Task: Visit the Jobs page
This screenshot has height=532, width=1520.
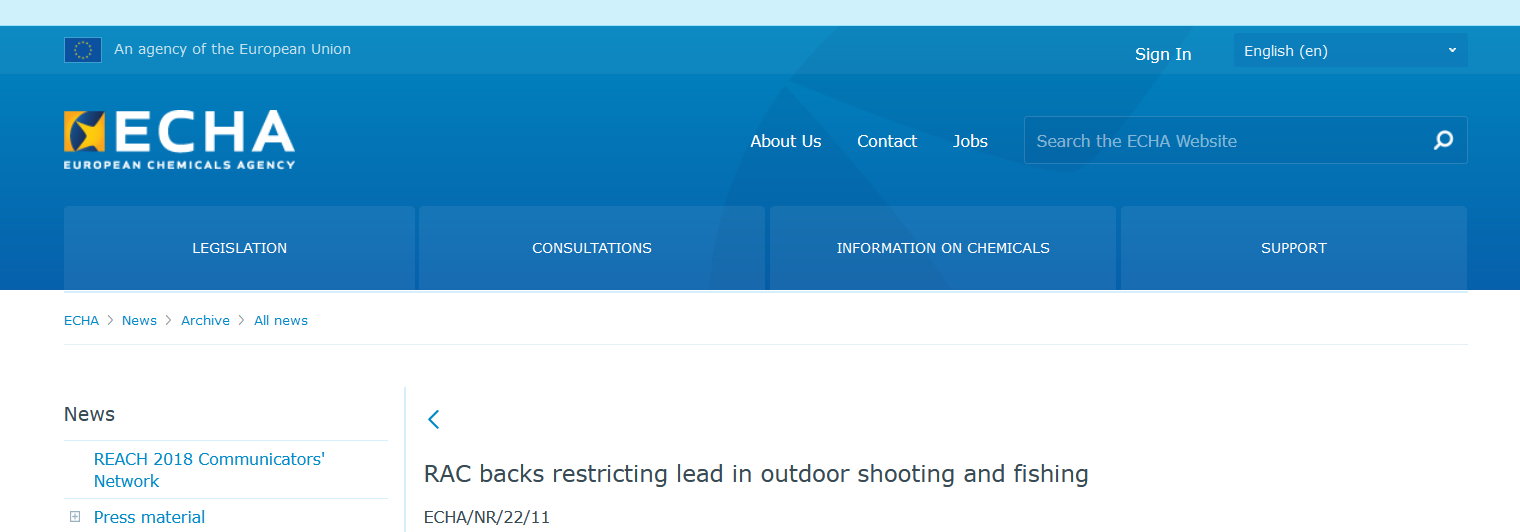Action: click(x=970, y=141)
